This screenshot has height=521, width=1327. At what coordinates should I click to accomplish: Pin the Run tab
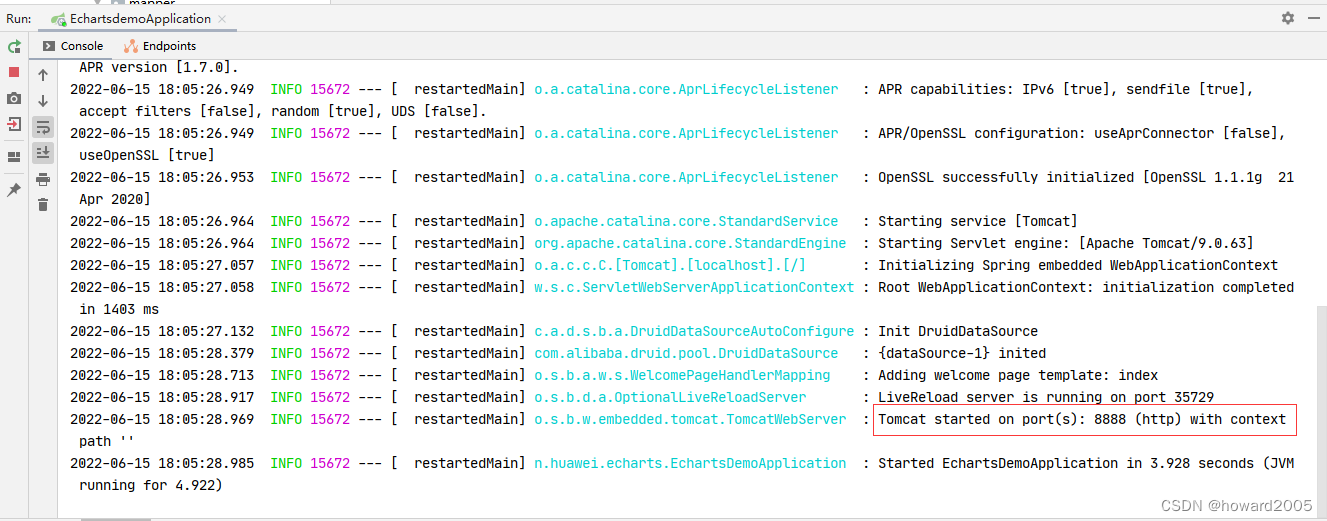coord(14,189)
